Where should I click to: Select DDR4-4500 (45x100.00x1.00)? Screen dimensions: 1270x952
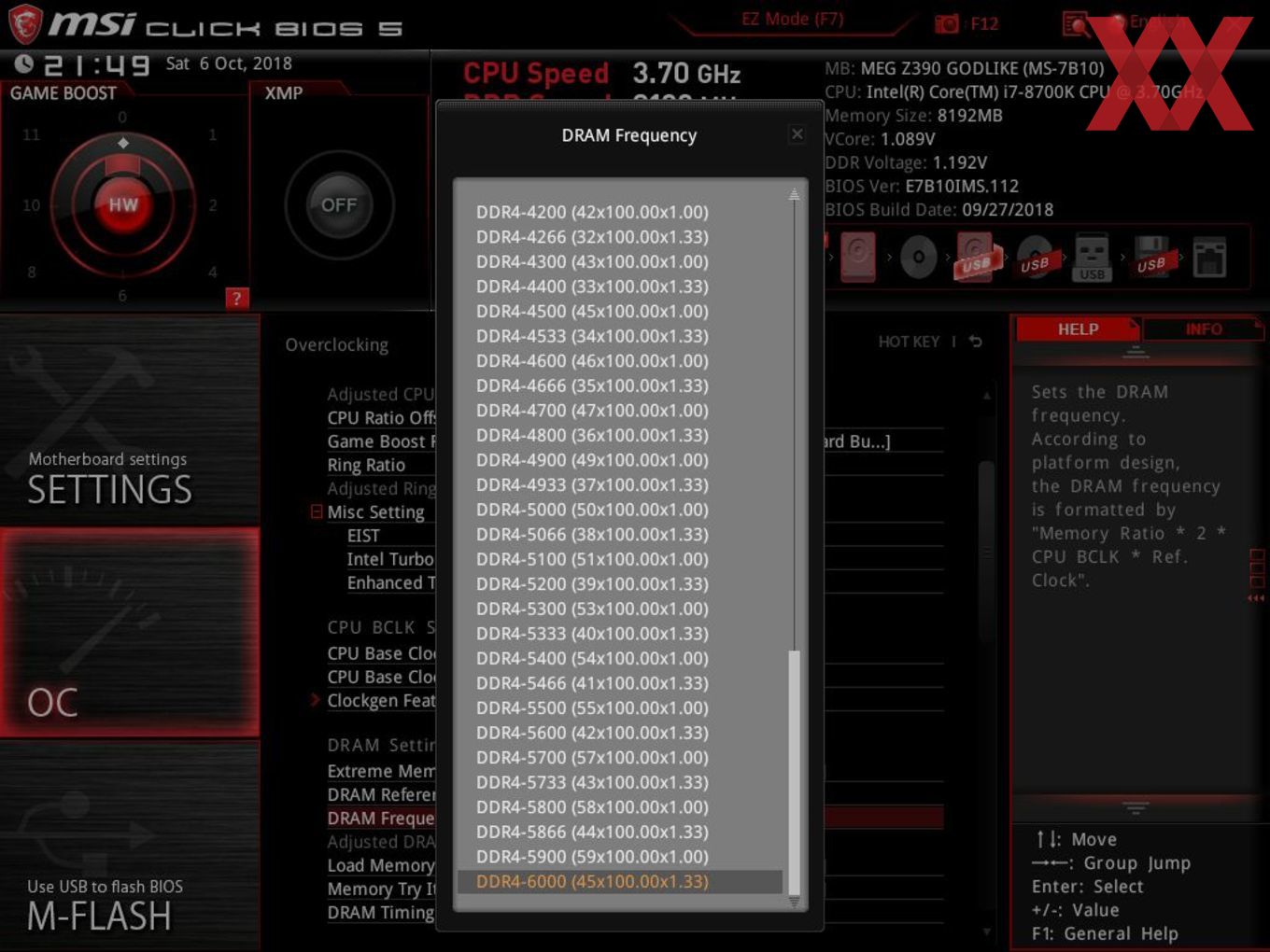pos(619,311)
